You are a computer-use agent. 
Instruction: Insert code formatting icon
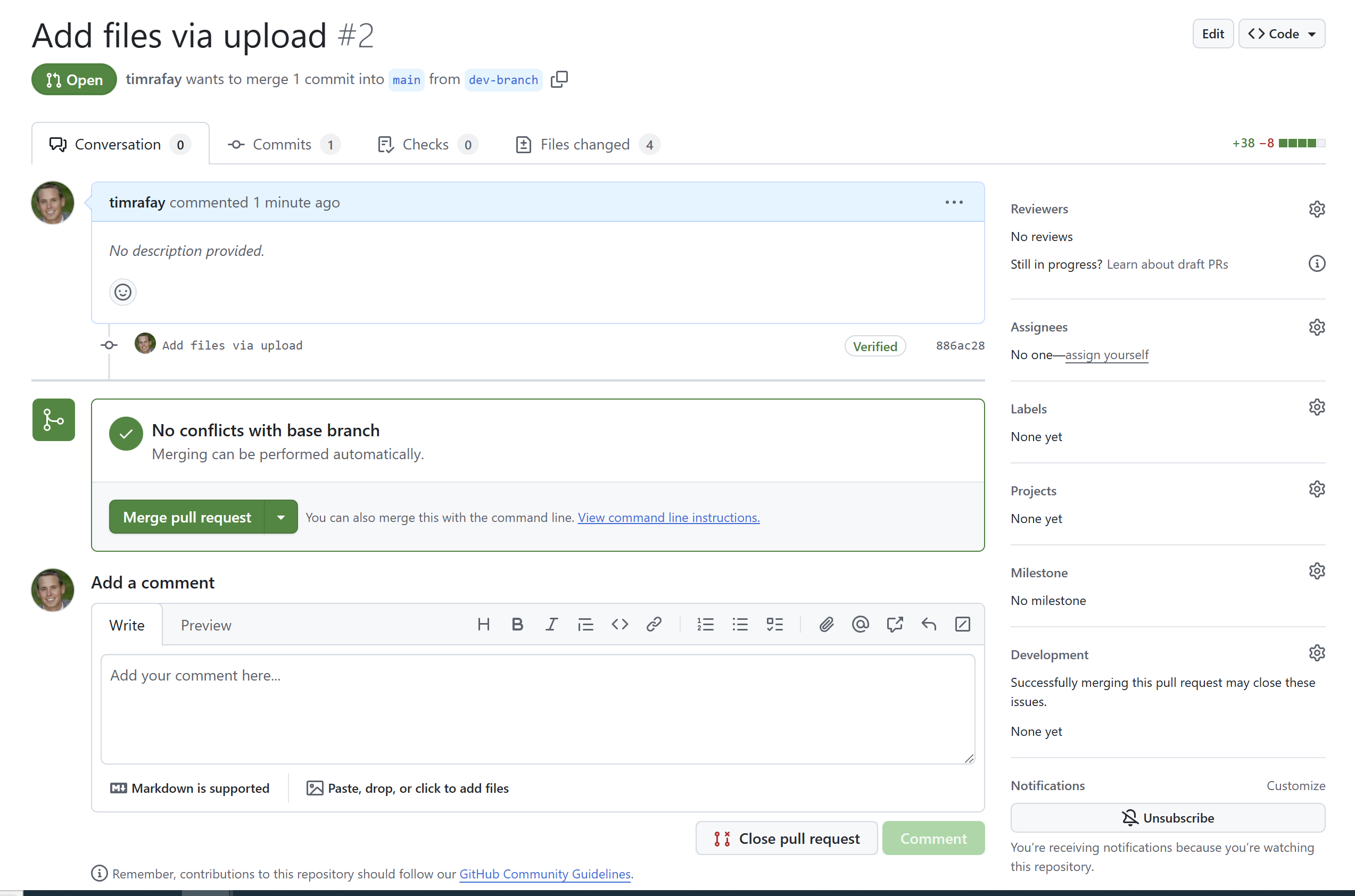[x=619, y=625]
